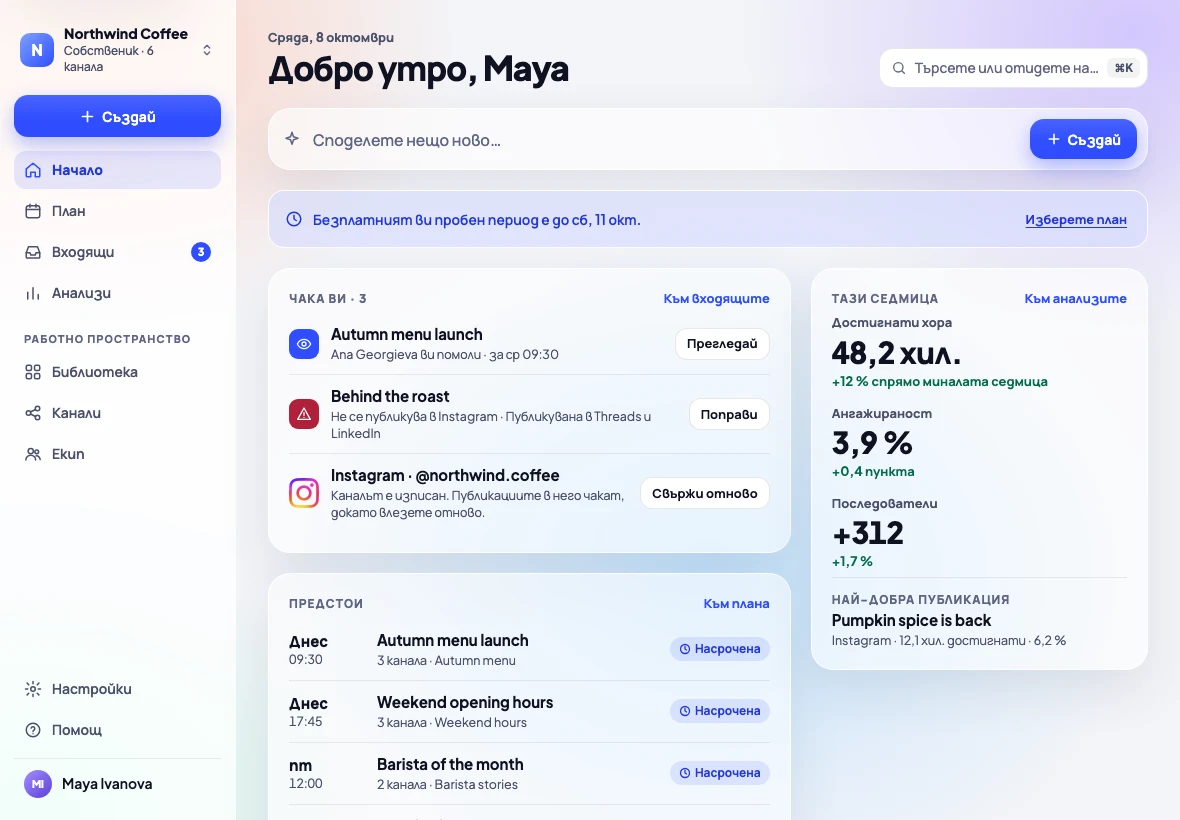The height and width of the screenshot is (820, 1180).
Task: Click the +312 followers value
Action: [x=868, y=533]
